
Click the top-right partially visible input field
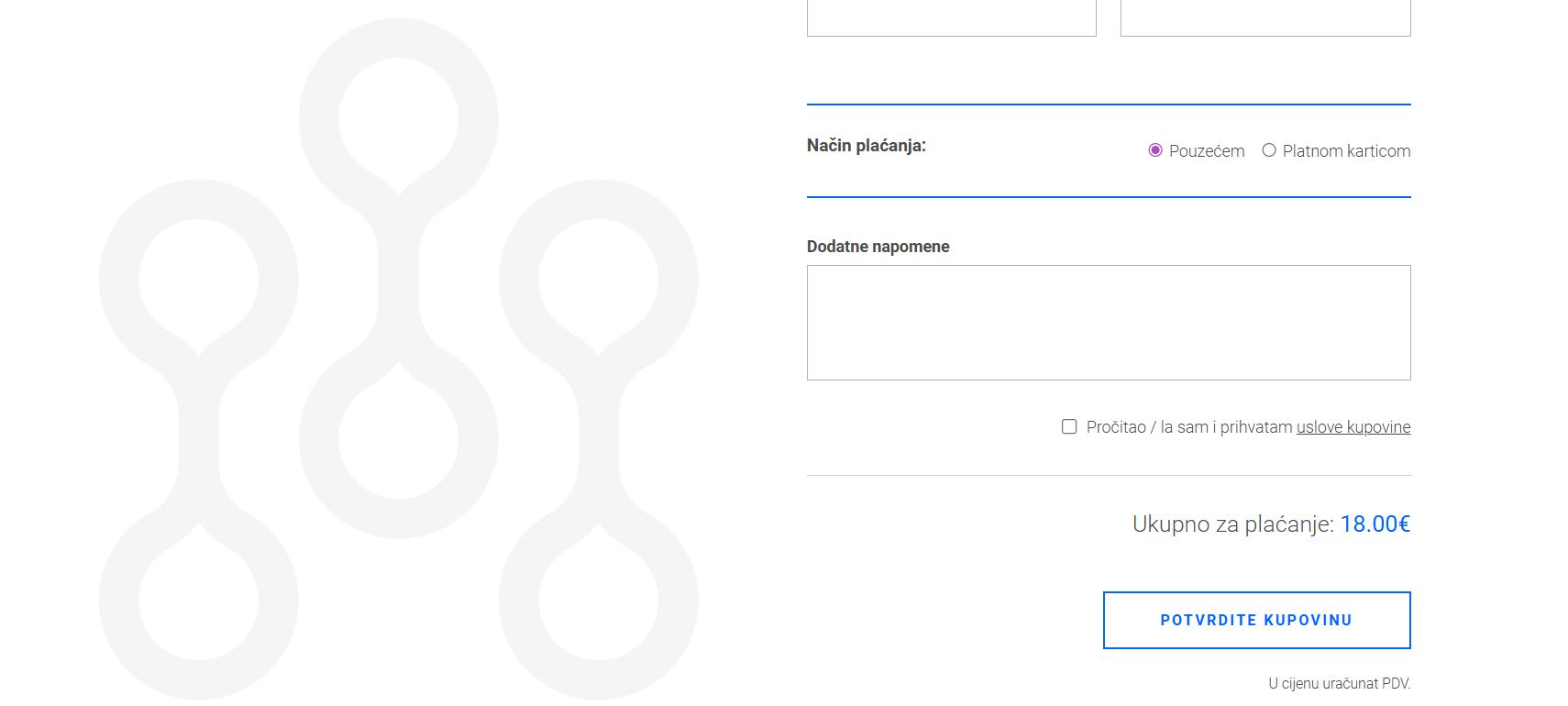(1265, 18)
